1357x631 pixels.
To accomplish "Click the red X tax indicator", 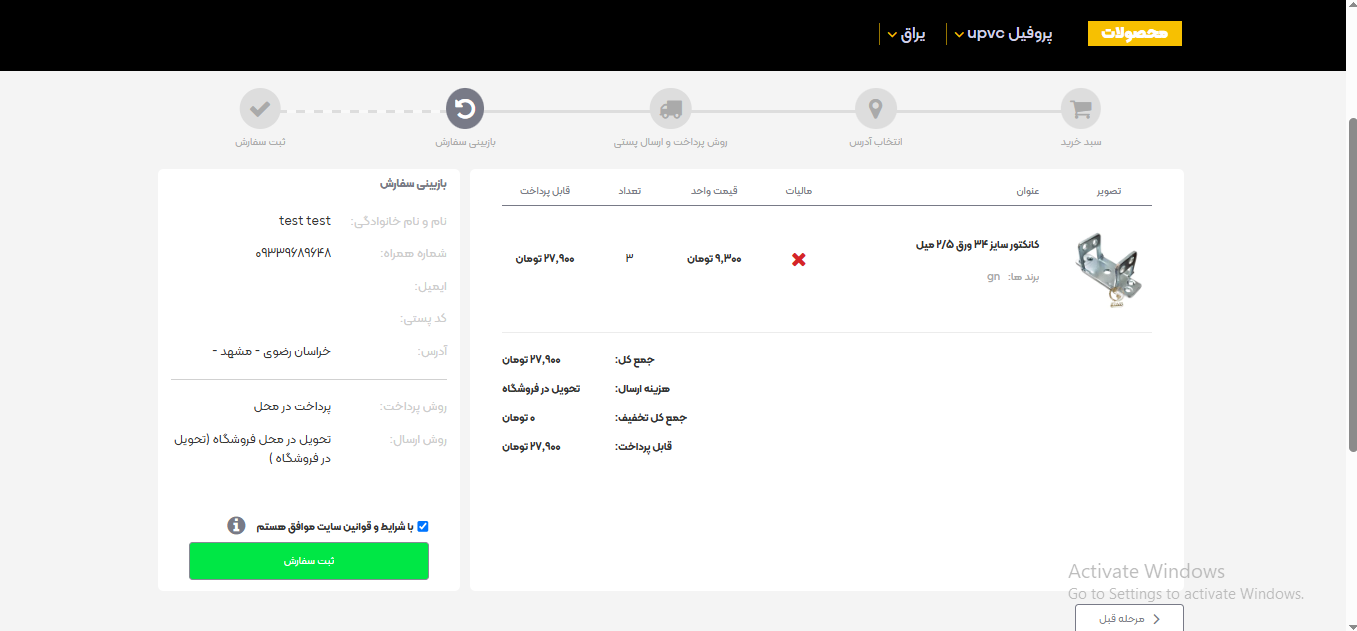I will 797,259.
